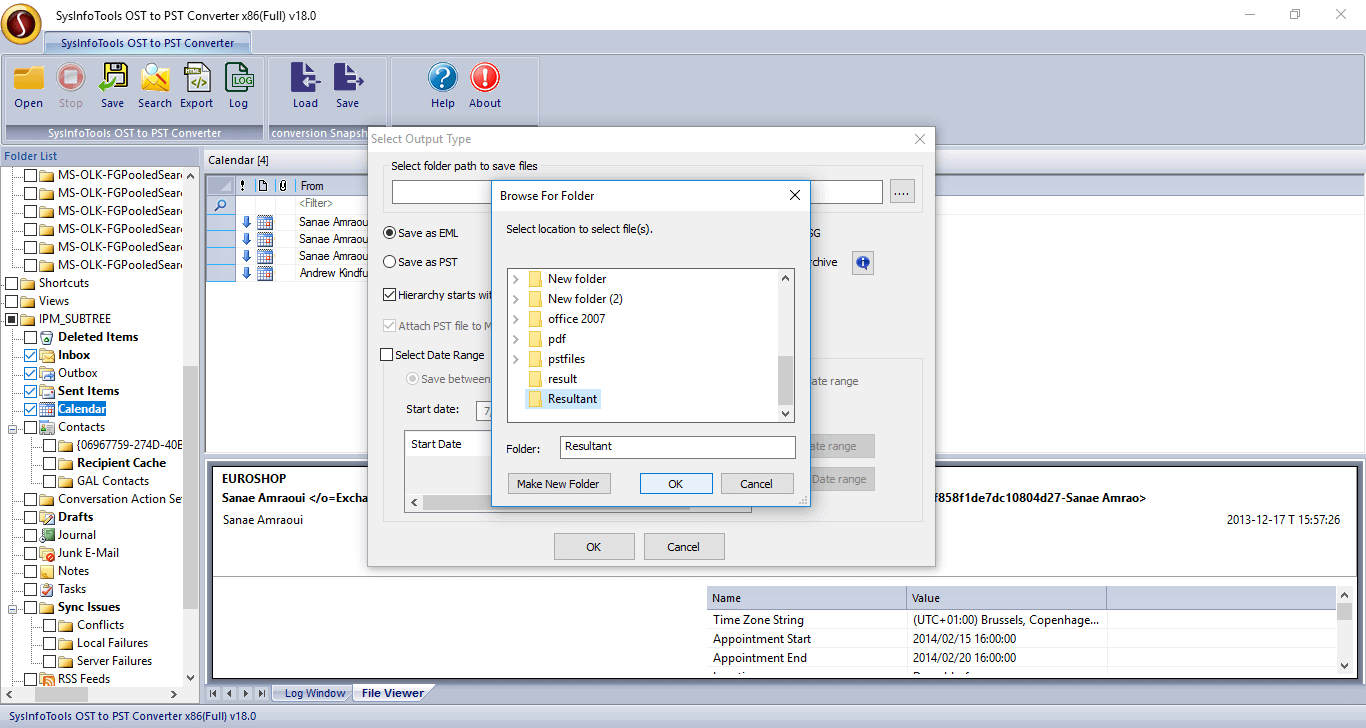Click the Load snapshot icon
The width and height of the screenshot is (1366, 728).
[x=305, y=78]
